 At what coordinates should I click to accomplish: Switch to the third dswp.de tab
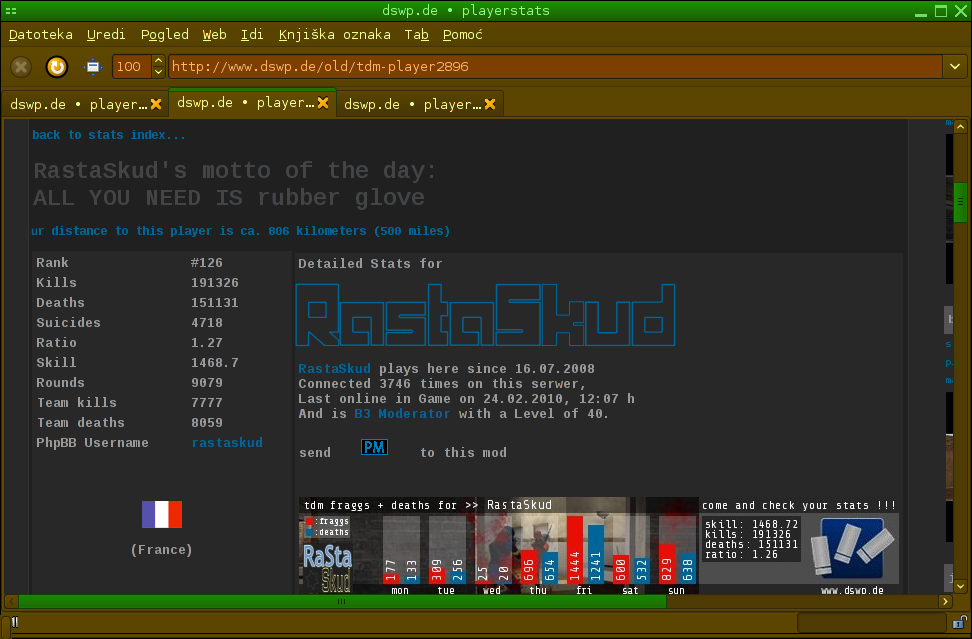[413, 104]
